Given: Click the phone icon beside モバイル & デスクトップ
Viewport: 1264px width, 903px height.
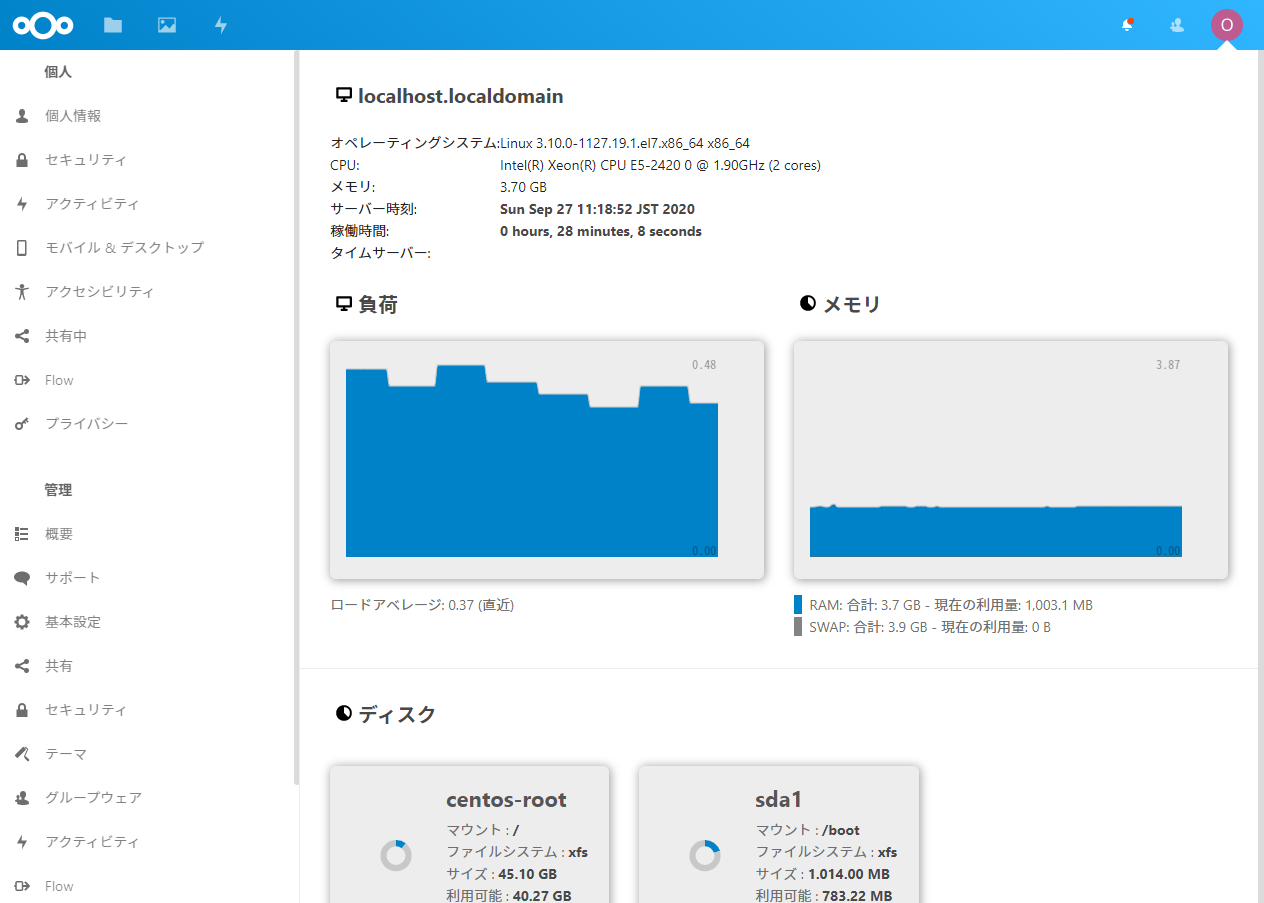Looking at the screenshot, I should point(22,248).
